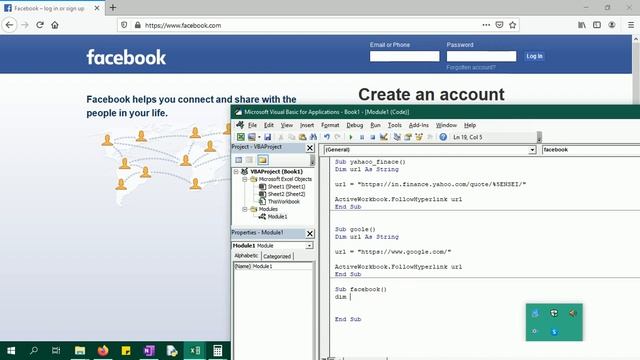
Task: Open the Insert UserForm dropdown arrow
Action: click(x=259, y=137)
